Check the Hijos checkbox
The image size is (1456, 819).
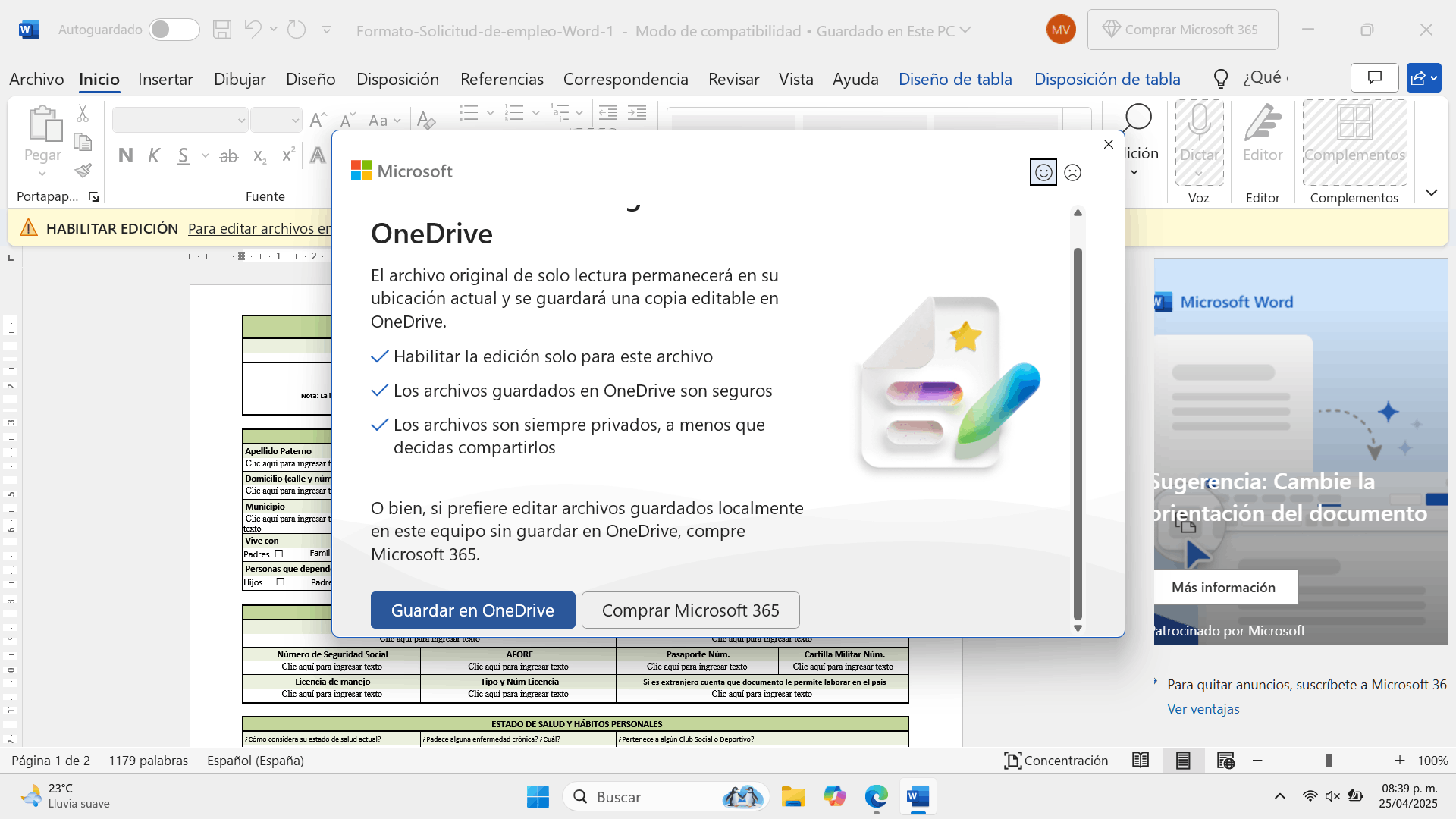point(281,582)
